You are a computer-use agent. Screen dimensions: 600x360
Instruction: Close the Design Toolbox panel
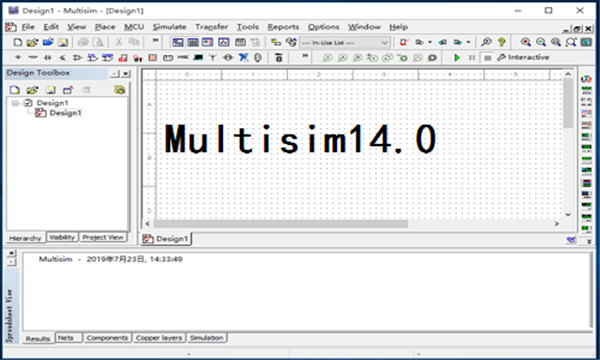pos(126,73)
